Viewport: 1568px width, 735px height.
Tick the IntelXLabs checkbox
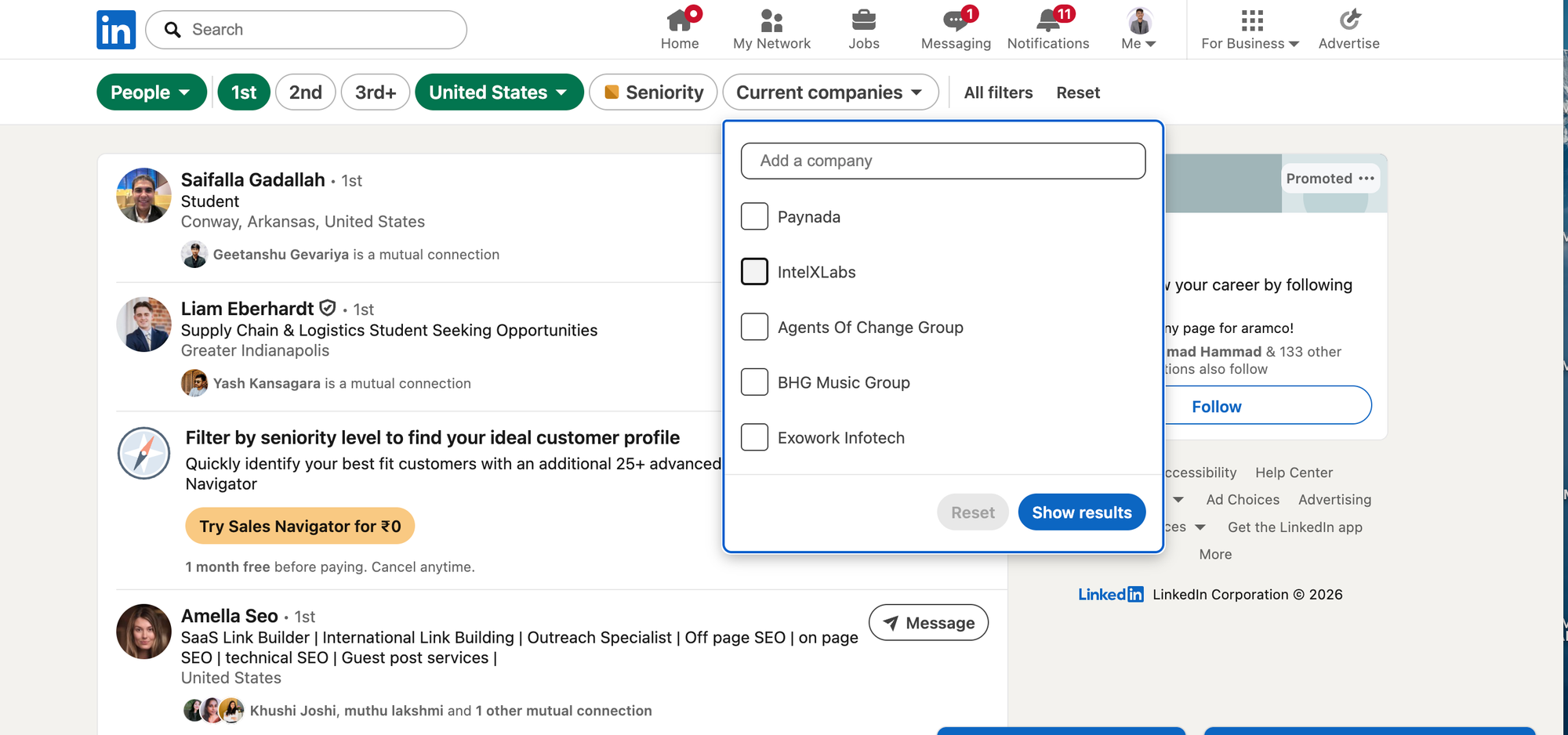(x=754, y=272)
